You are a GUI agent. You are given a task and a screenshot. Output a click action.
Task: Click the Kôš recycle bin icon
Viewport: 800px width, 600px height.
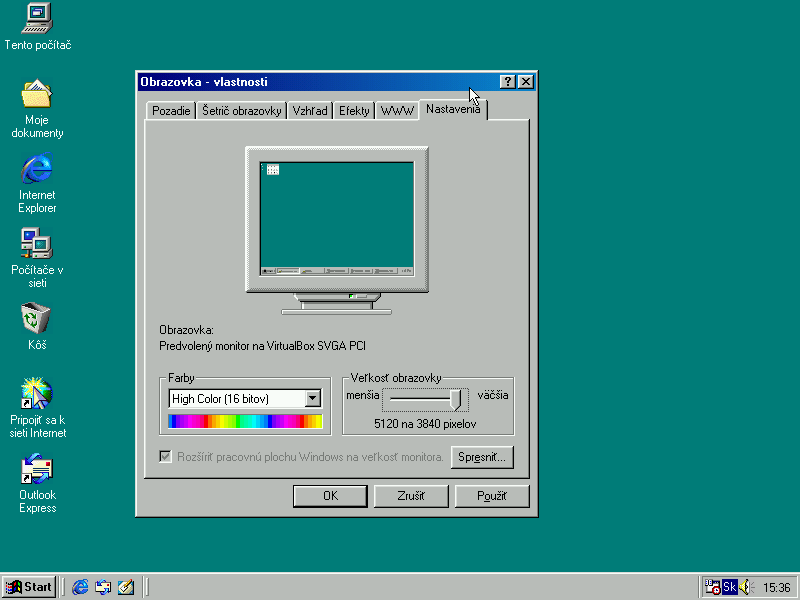(37, 319)
